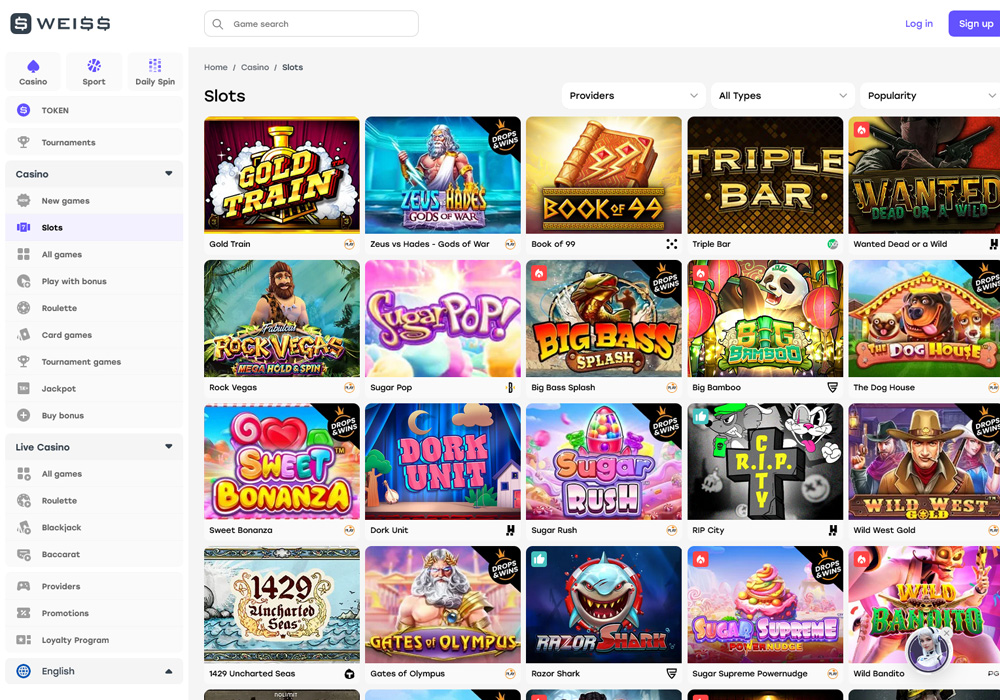Select Jackpot in the Casino menu
The image size is (1000, 700).
coord(94,388)
